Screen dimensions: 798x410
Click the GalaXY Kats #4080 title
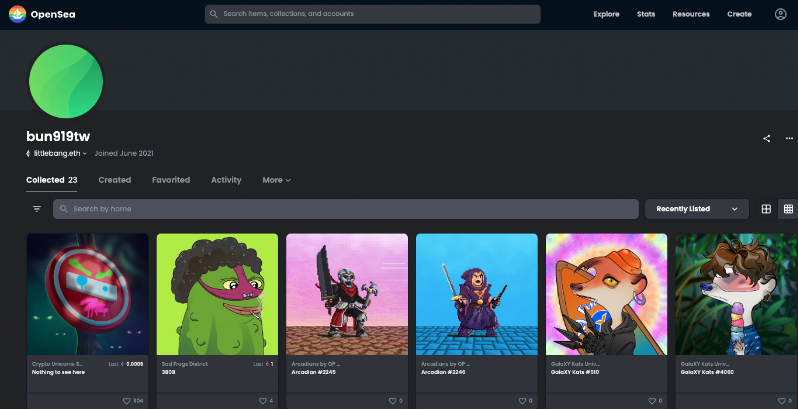[707, 372]
